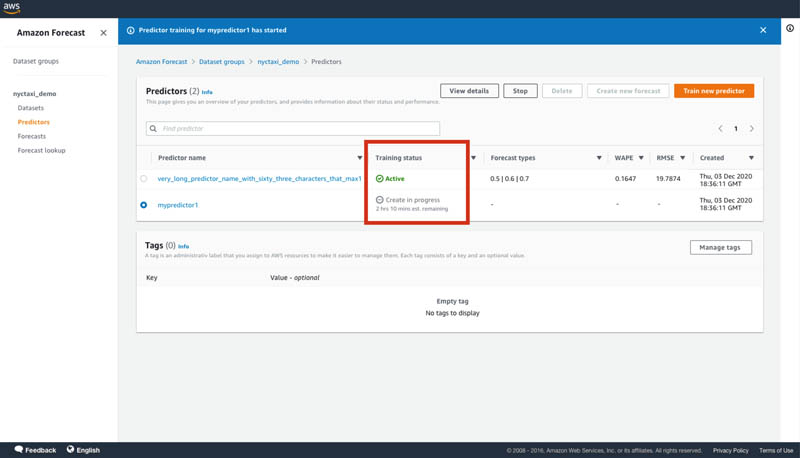Click the Create in progress status icon
This screenshot has width=800, height=458.
[x=380, y=200]
